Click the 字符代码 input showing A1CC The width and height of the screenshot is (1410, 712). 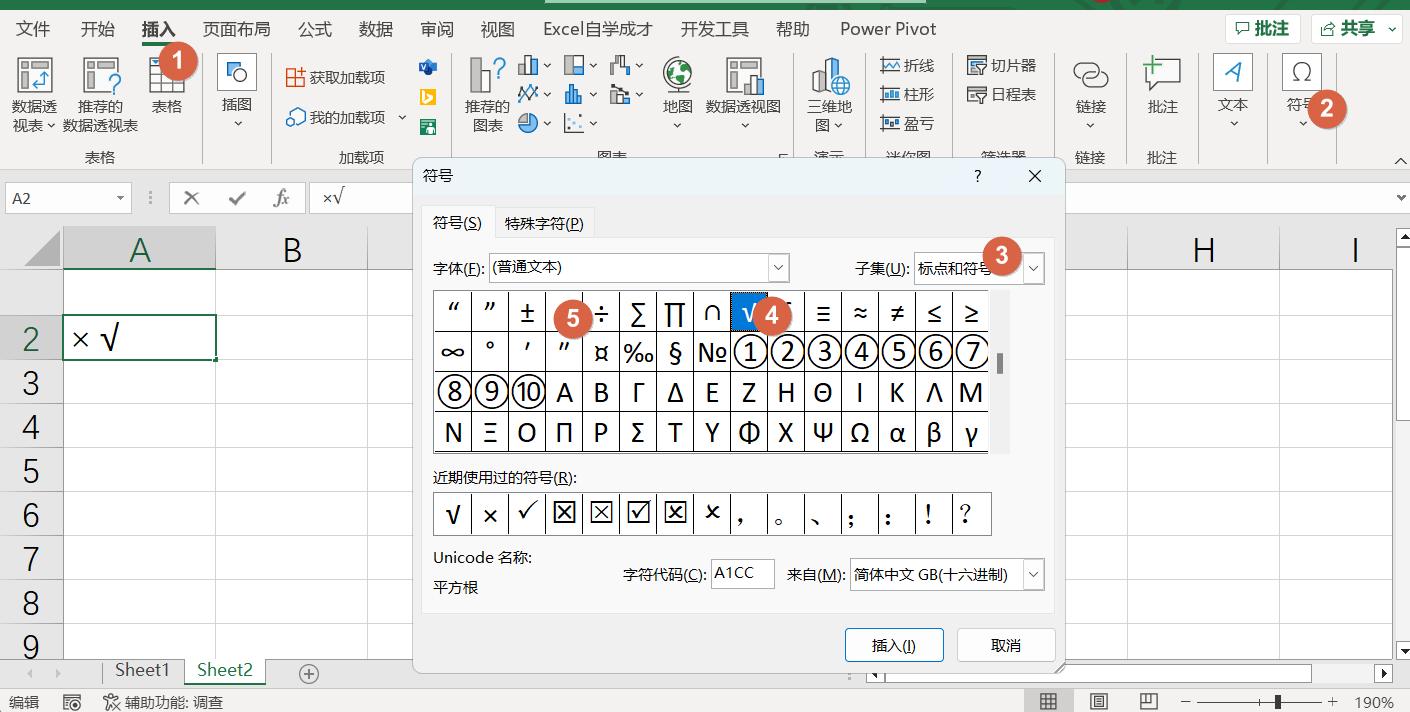(742, 573)
